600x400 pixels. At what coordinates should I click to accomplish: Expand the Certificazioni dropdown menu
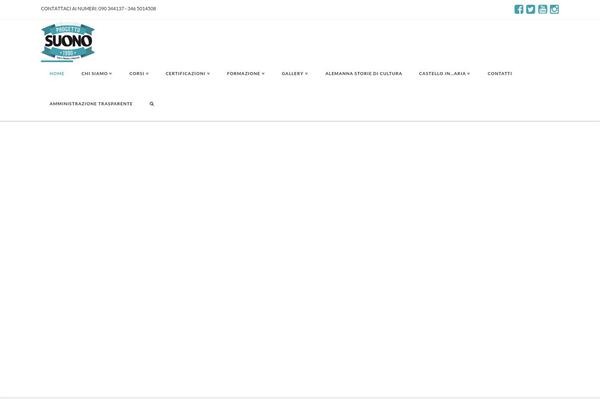pyautogui.click(x=188, y=73)
